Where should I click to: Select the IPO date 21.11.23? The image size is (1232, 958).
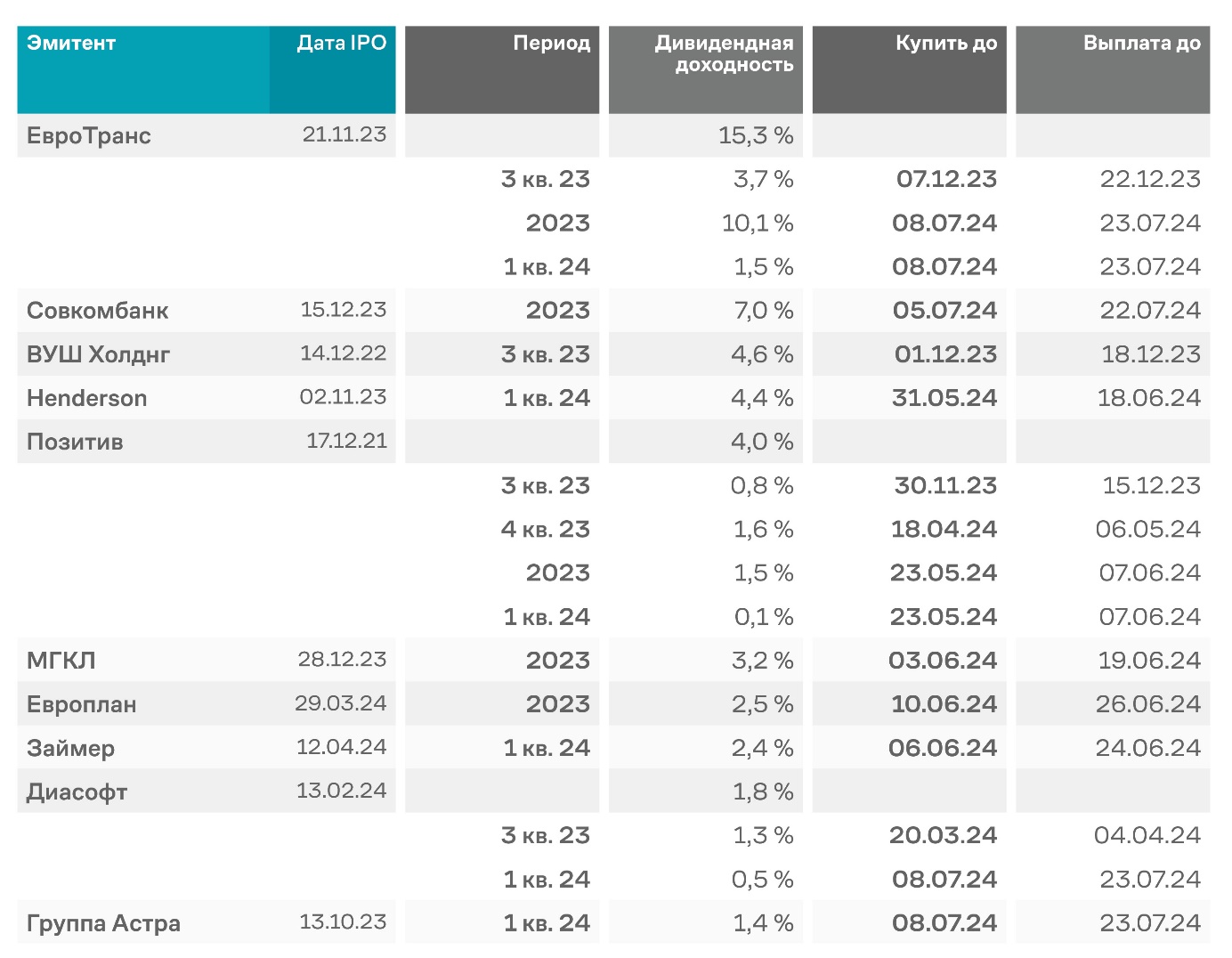(344, 134)
